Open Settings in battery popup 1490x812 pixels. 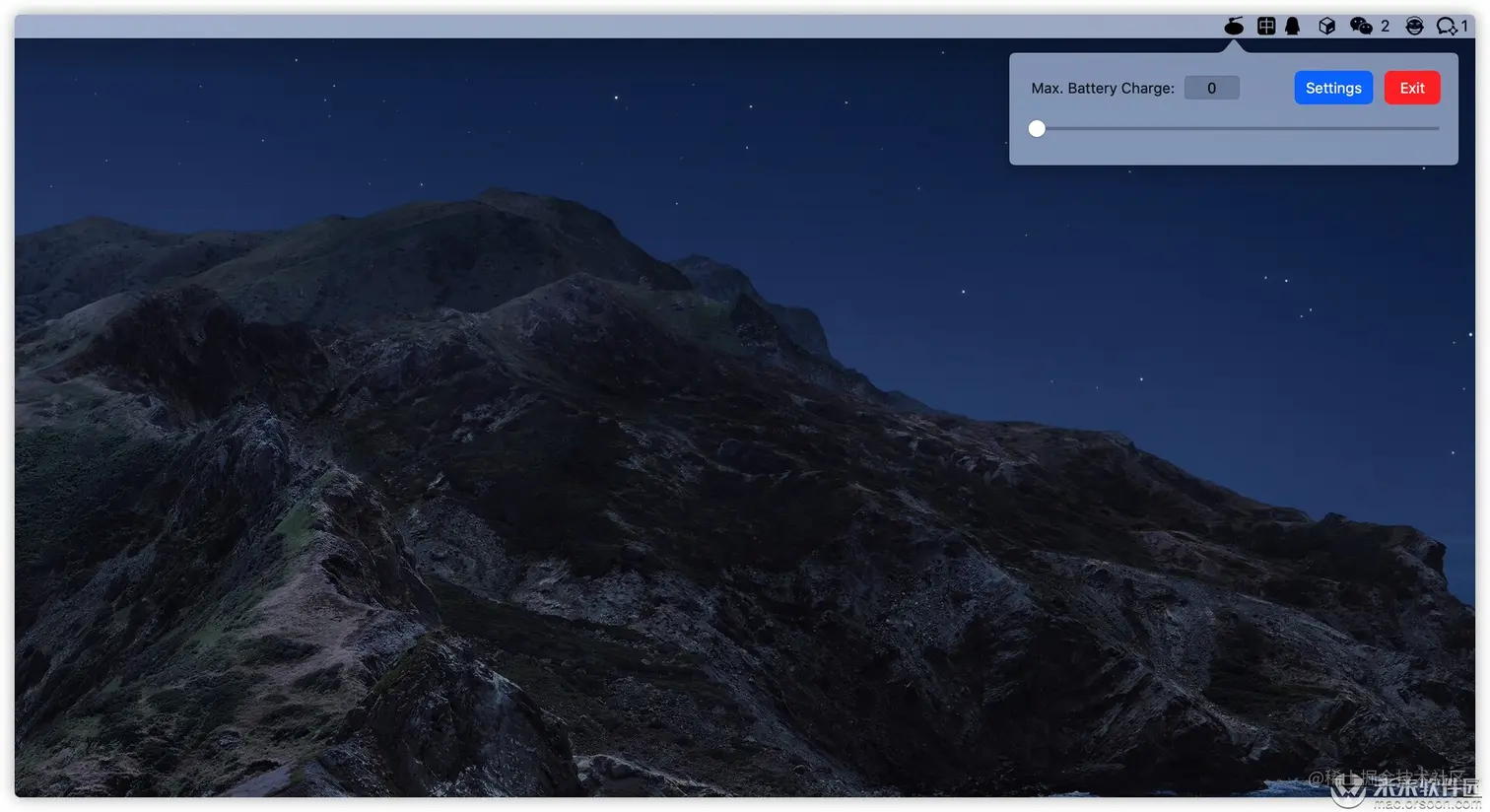point(1333,88)
